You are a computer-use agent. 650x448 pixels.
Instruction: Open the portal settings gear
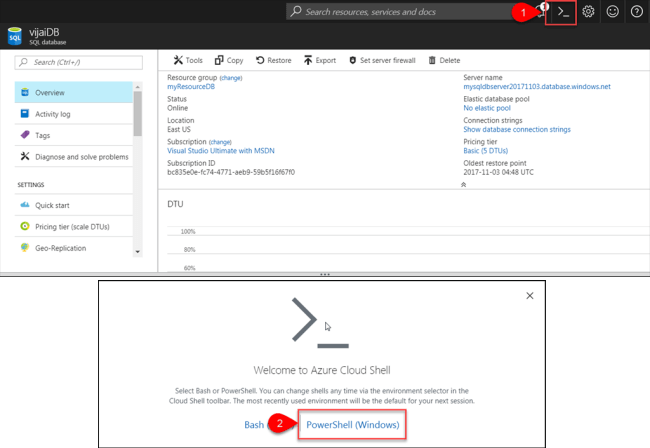(588, 12)
